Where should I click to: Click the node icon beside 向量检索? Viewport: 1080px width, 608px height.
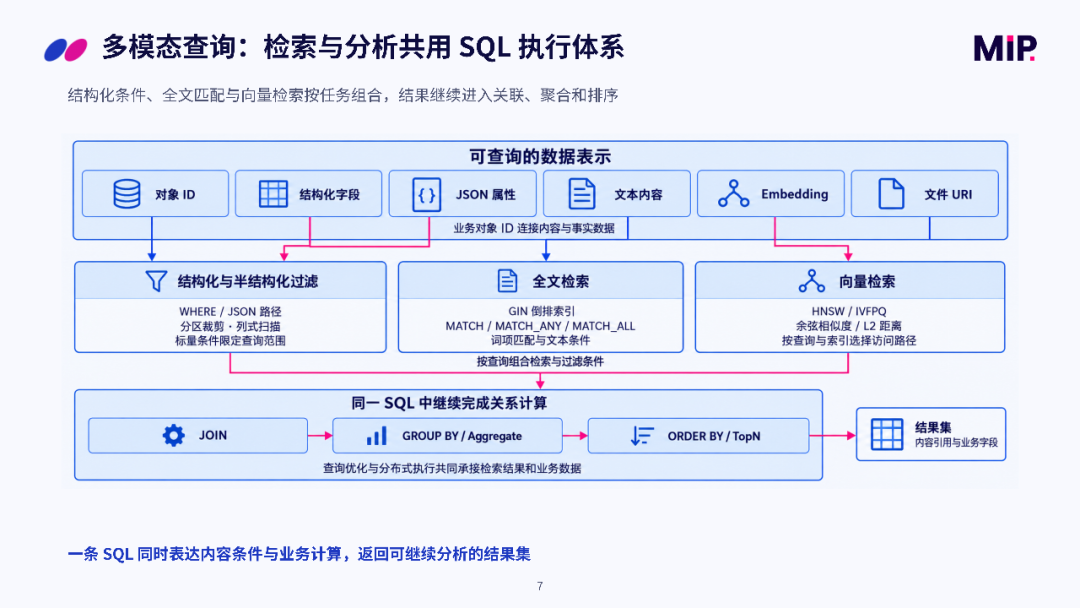click(x=811, y=281)
